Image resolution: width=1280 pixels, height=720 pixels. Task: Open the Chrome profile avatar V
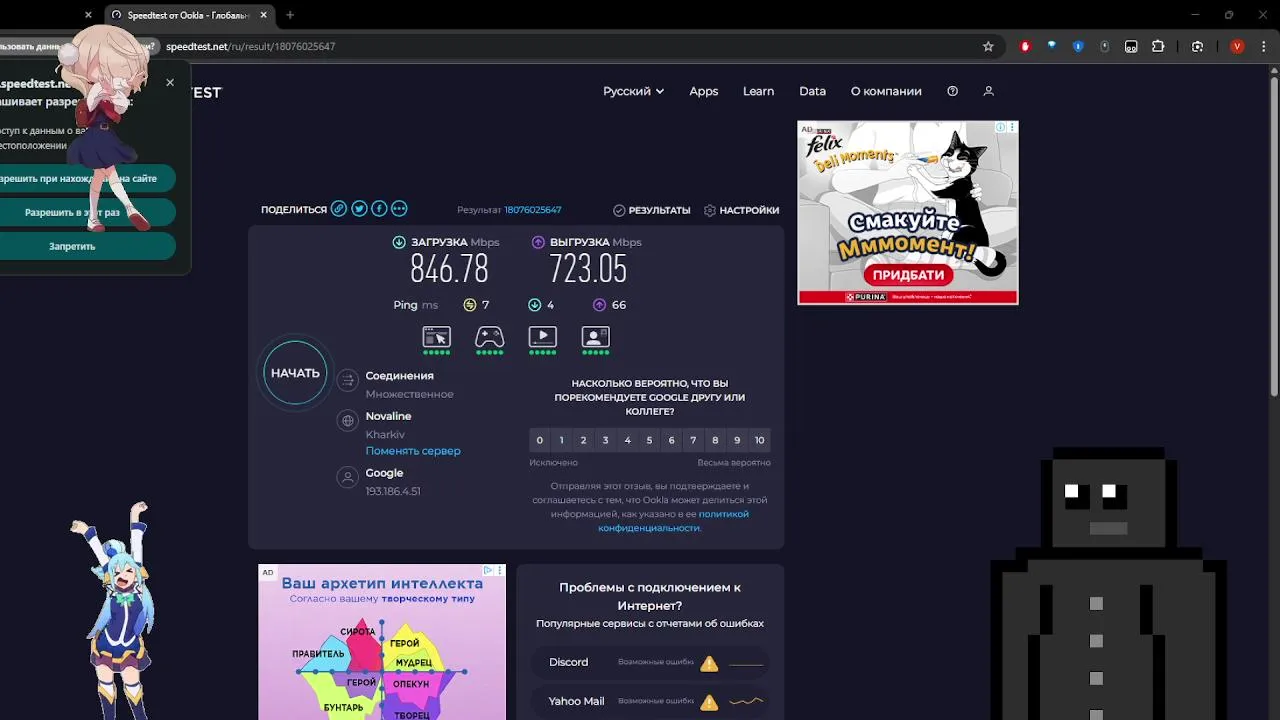pyautogui.click(x=1237, y=46)
